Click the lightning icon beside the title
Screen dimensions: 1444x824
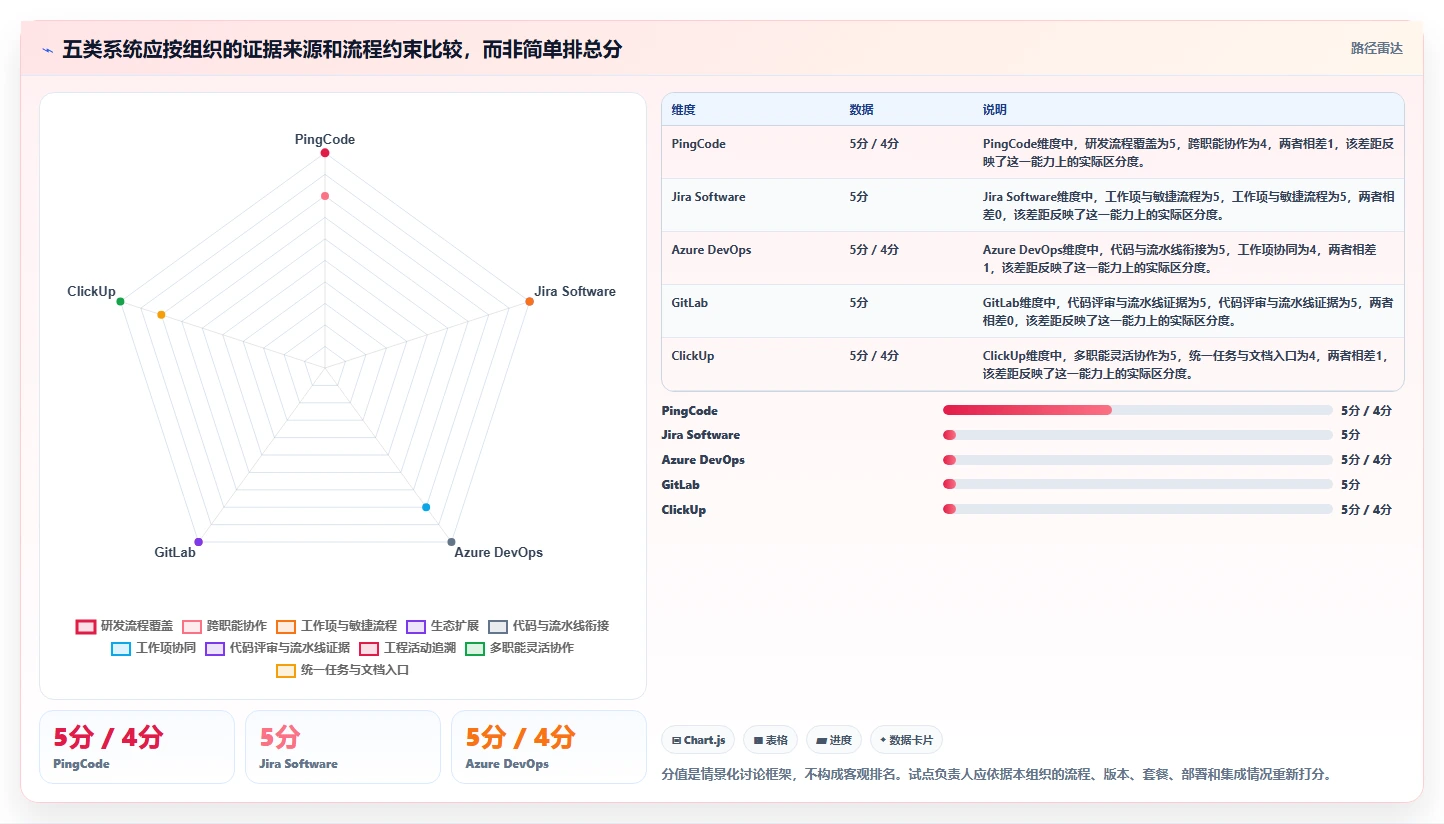(x=48, y=50)
